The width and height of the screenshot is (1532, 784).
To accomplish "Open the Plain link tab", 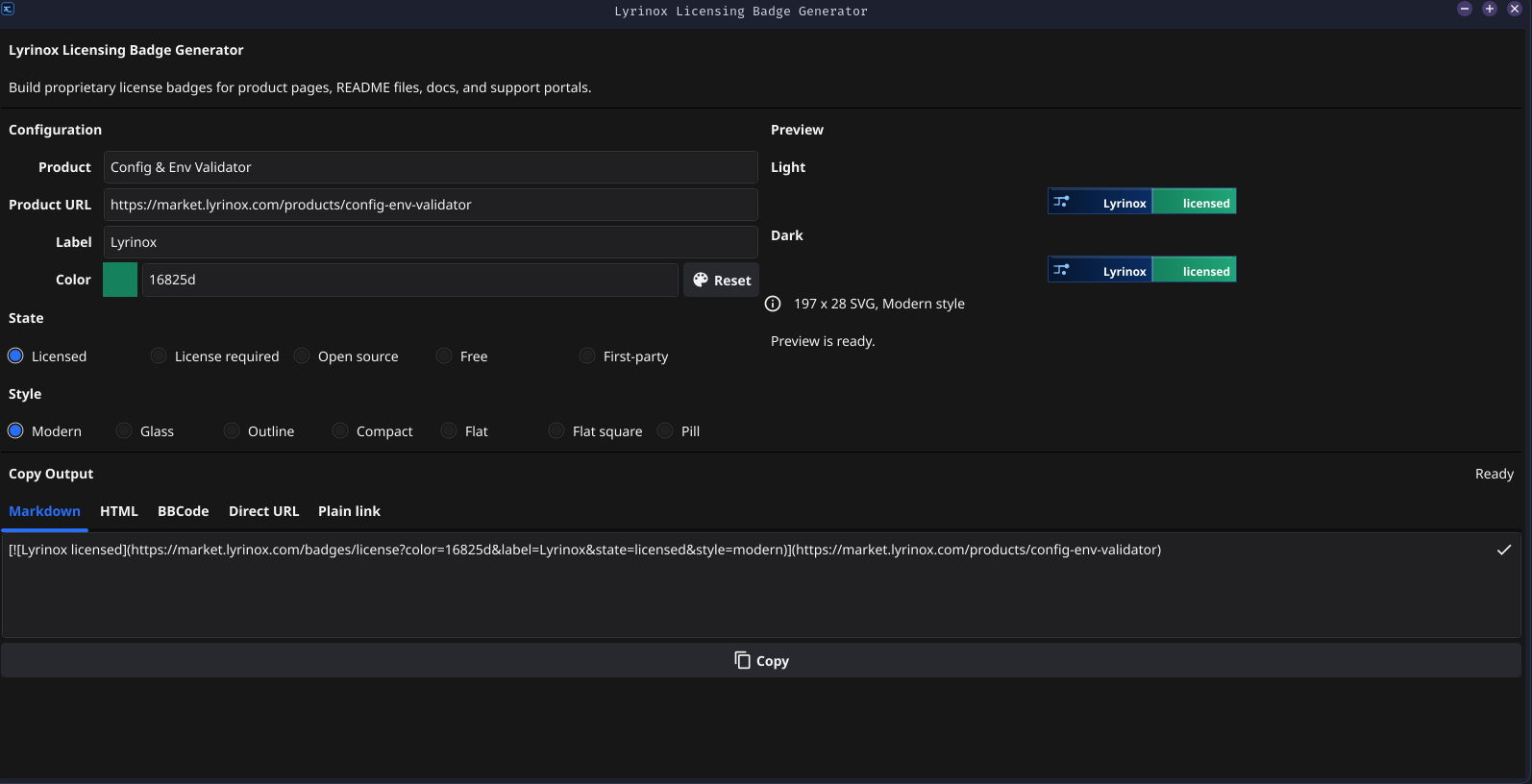I will pyautogui.click(x=350, y=511).
